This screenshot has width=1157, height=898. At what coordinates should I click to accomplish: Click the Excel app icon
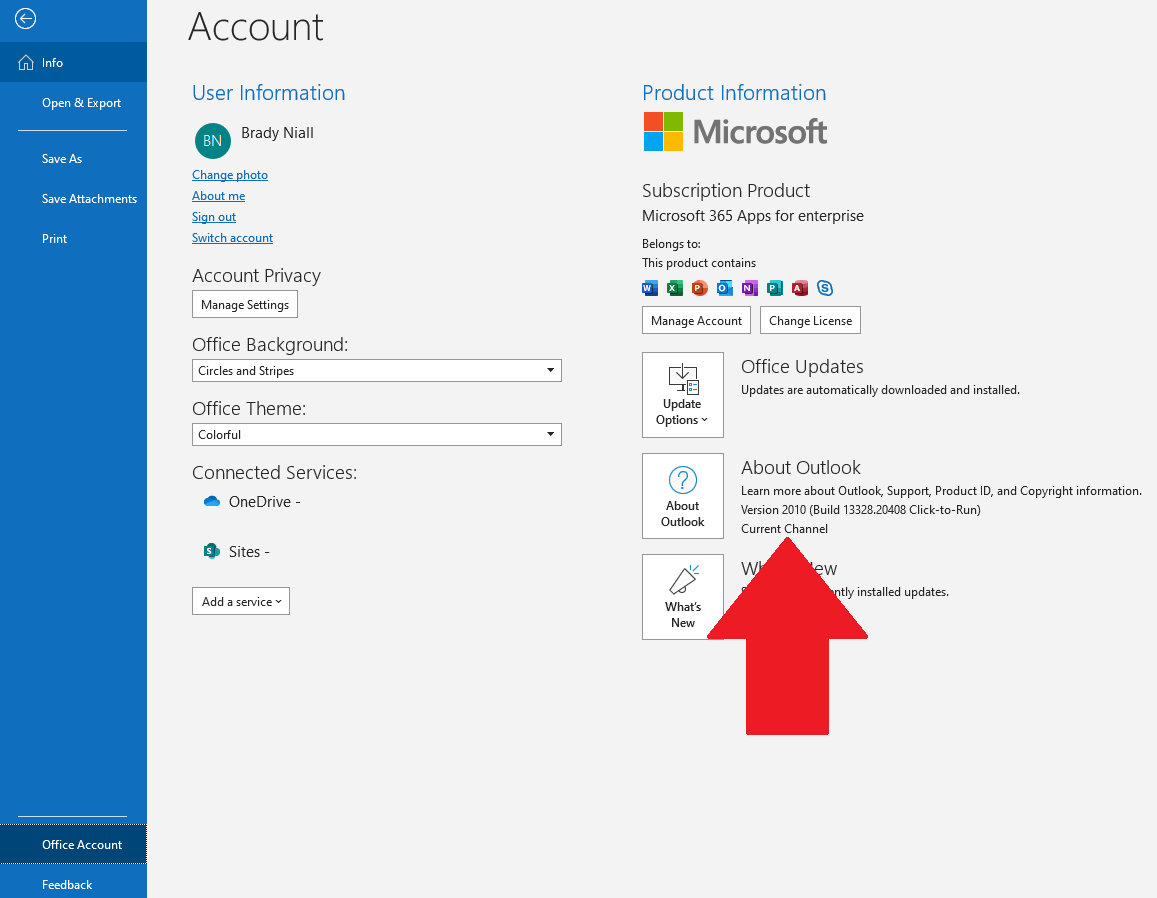(x=674, y=288)
